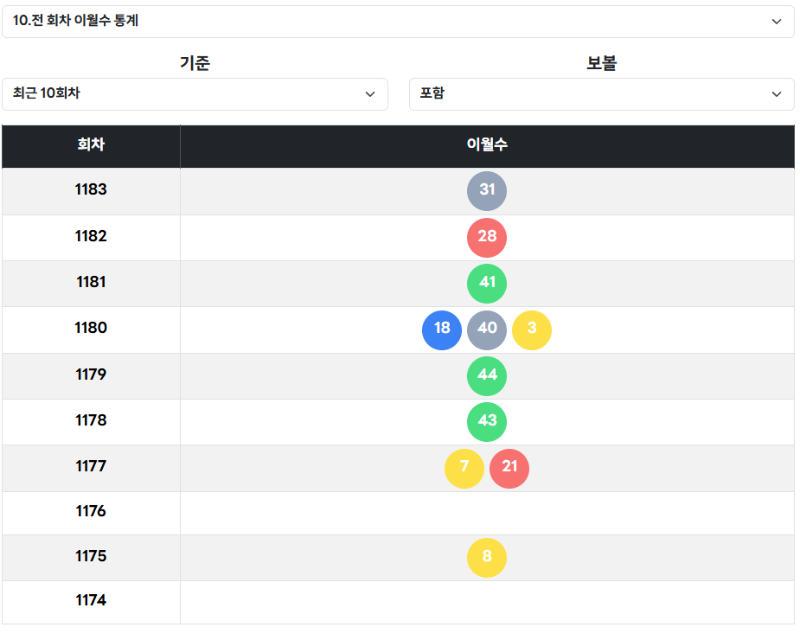This screenshot has height=632, width=800.
Task: Click the red ball 21
Action: tap(509, 467)
